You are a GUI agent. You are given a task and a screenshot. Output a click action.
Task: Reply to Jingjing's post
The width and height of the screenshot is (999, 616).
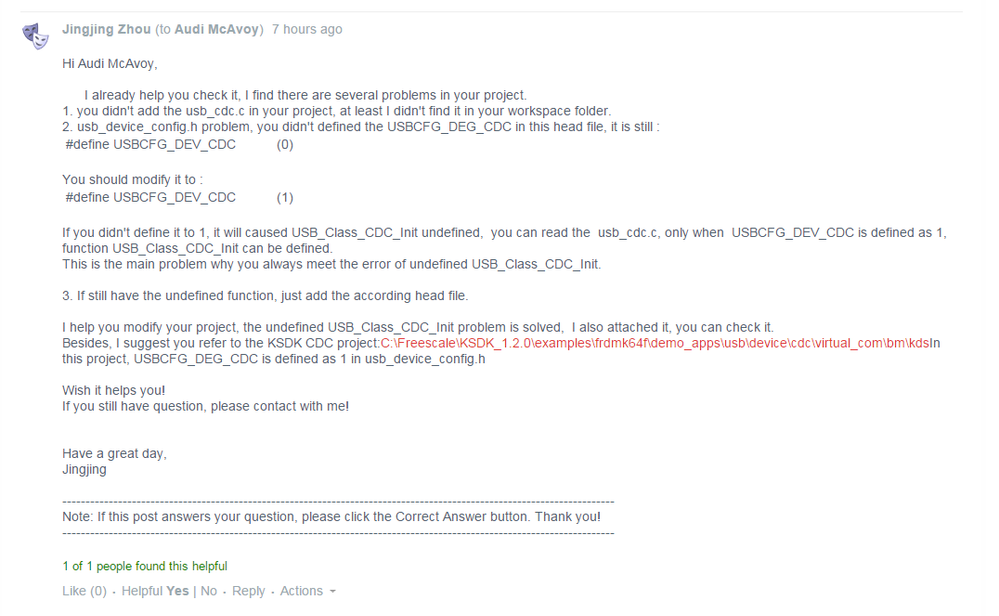coord(248,591)
